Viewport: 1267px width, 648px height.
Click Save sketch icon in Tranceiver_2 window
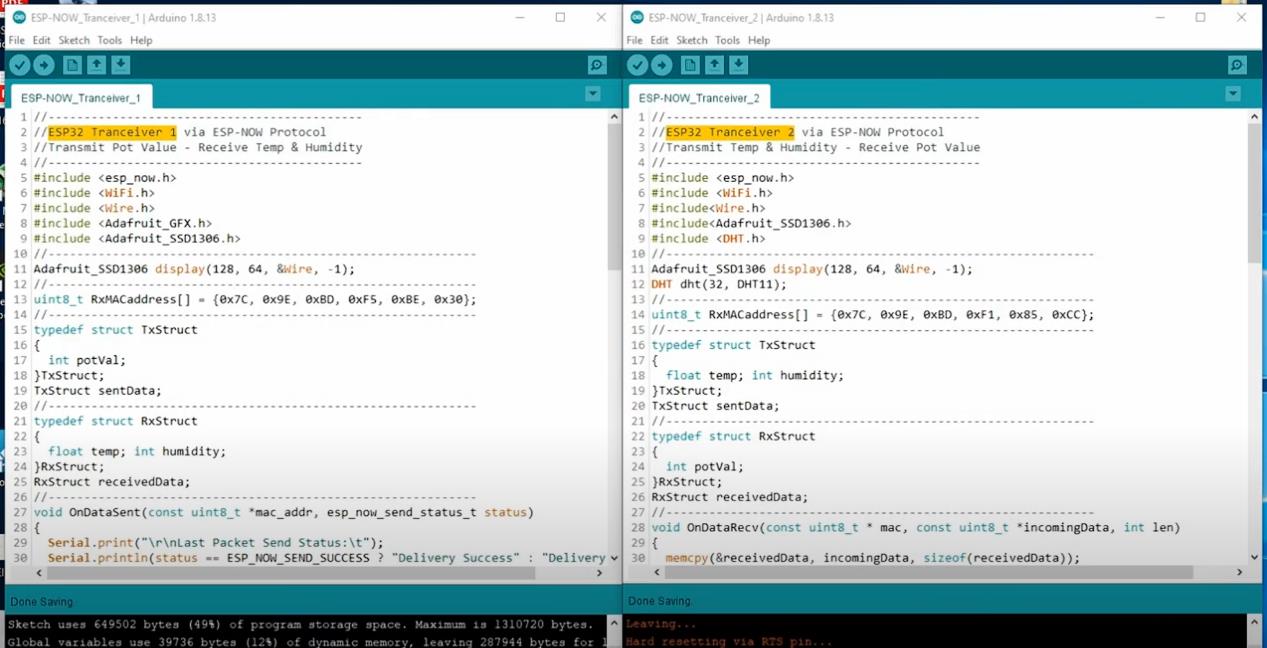(x=738, y=65)
